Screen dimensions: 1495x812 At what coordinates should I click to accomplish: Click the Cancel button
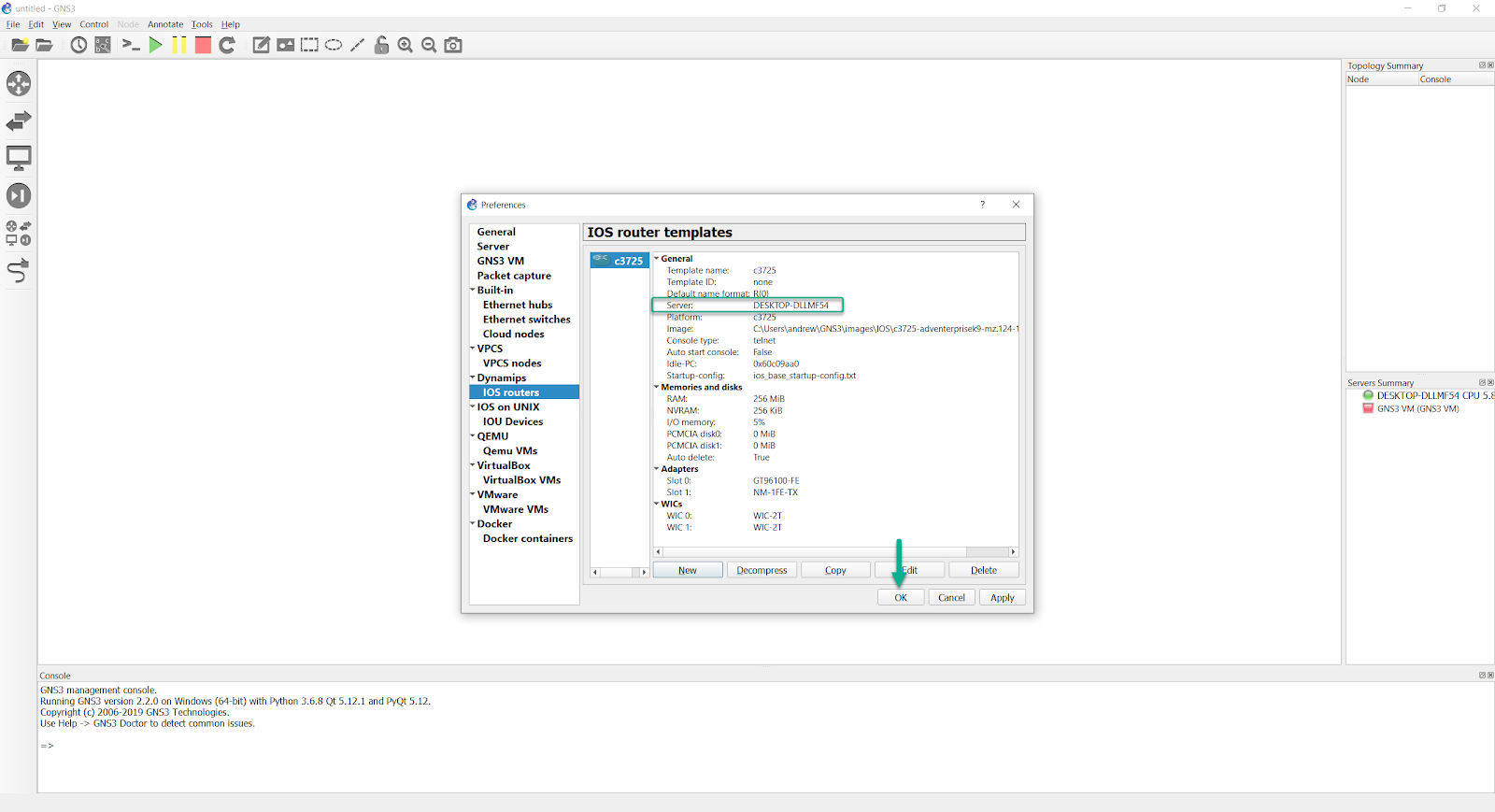(951, 597)
